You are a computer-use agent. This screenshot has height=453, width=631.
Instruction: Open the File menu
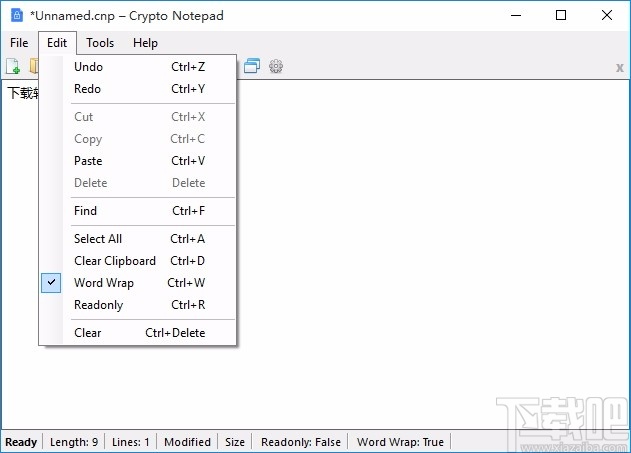click(19, 43)
